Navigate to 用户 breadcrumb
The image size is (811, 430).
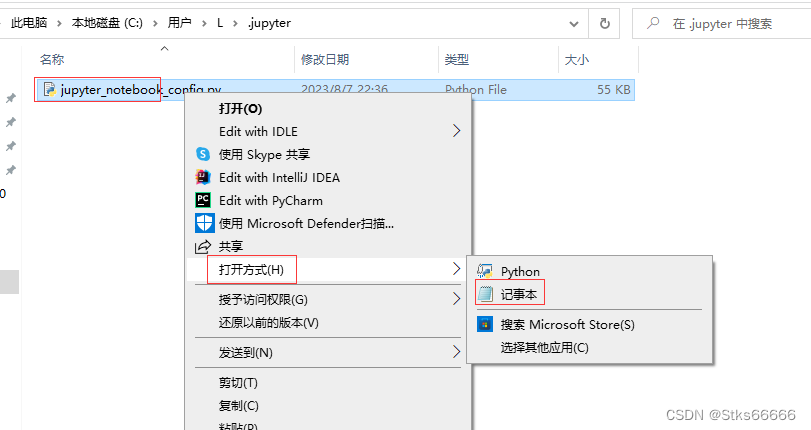(x=179, y=23)
